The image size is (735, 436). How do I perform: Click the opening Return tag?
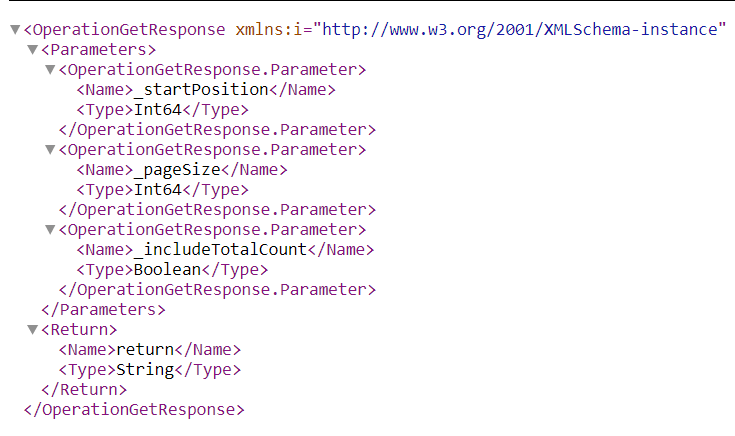[x=79, y=330]
